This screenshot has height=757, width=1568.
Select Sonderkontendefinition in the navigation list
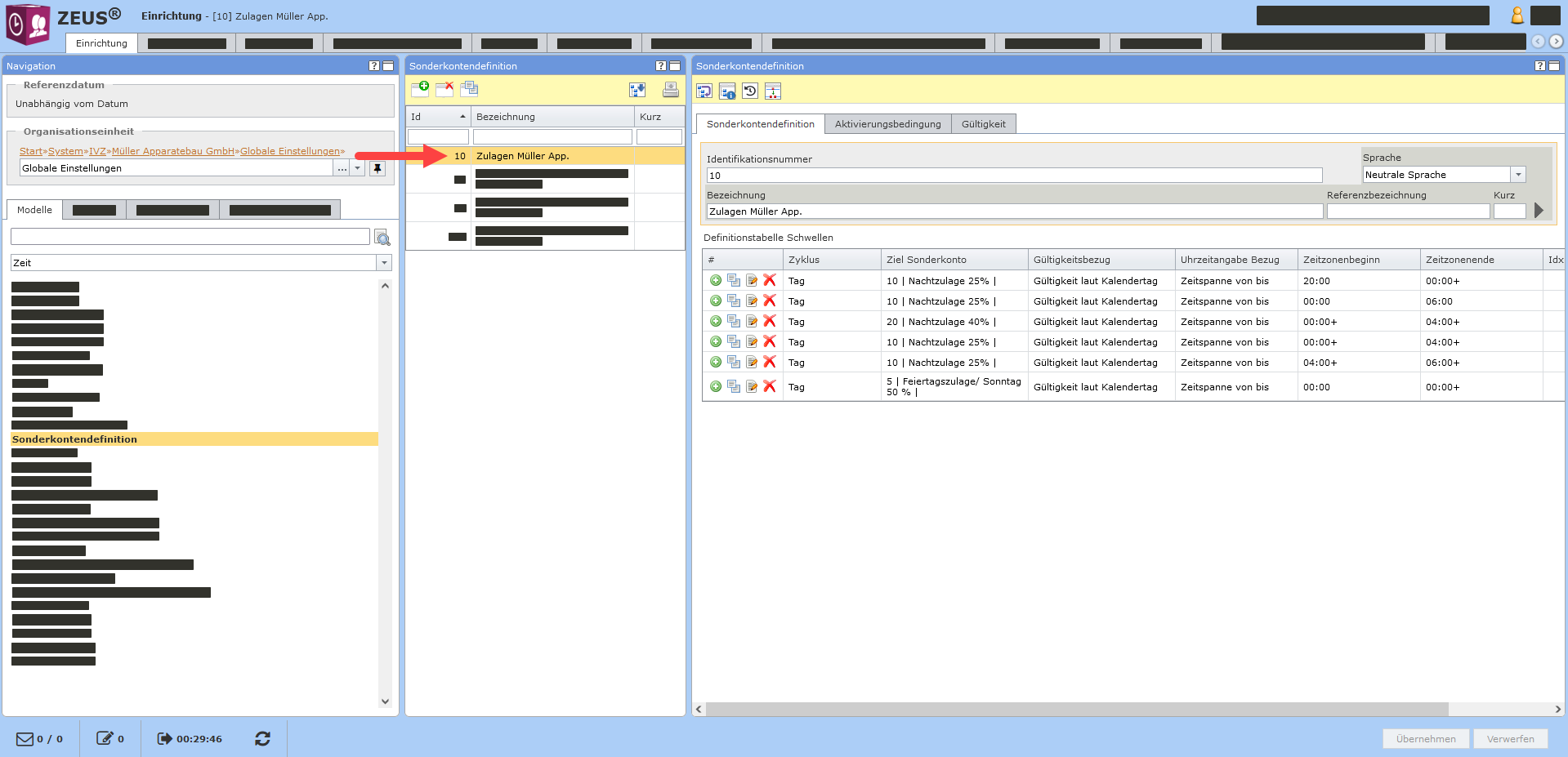pyautogui.click(x=74, y=439)
